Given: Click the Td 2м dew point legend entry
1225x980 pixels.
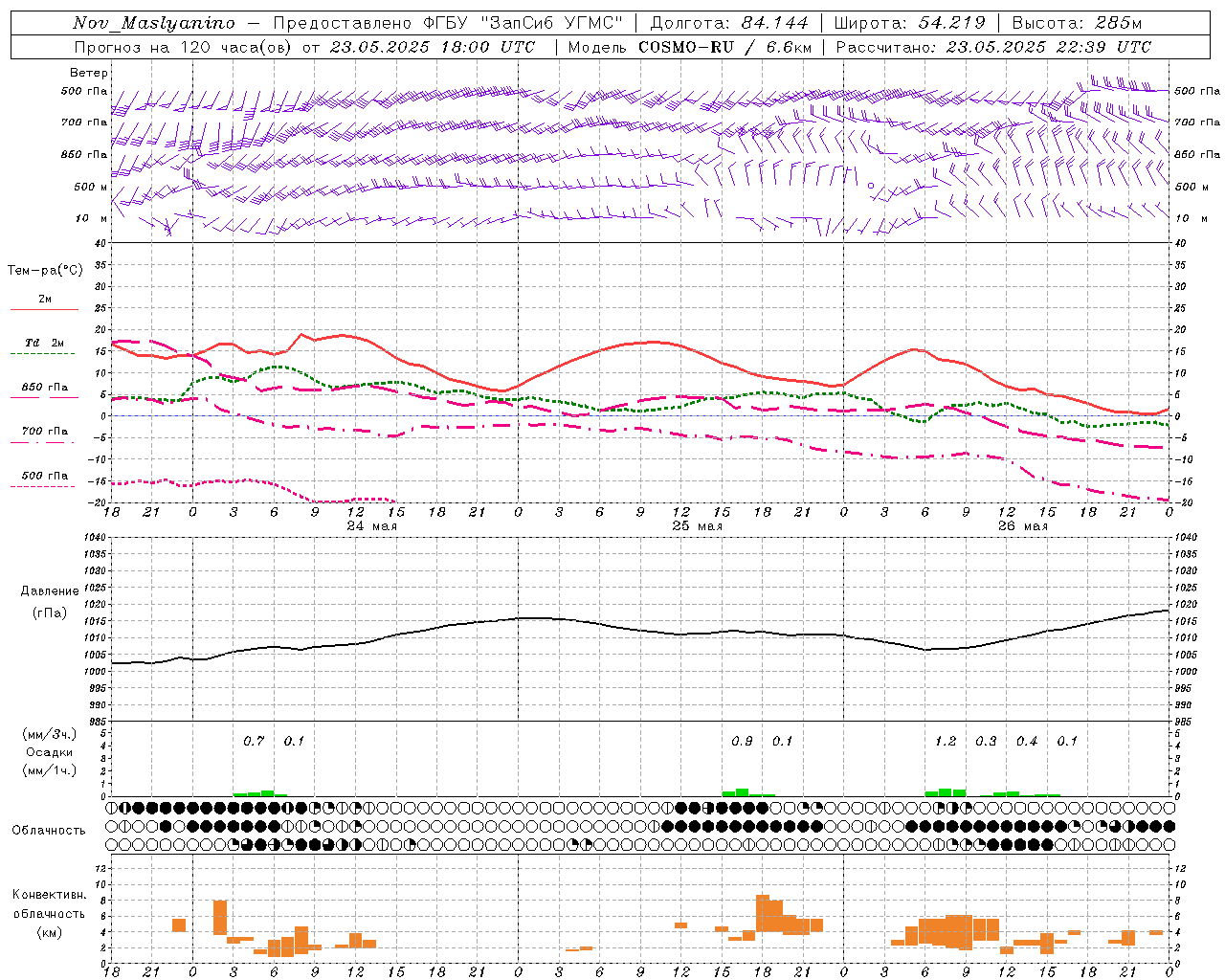Looking at the screenshot, I should (x=45, y=343).
